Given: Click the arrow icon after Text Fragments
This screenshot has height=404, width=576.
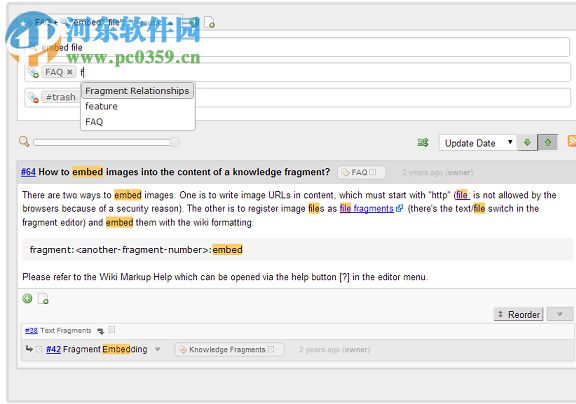Looking at the screenshot, I should pyautogui.click(x=100, y=331).
